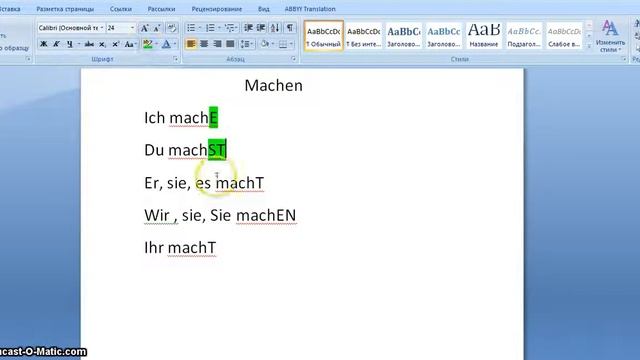Open the Разметка страницы tab
This screenshot has width=640, height=360.
65,9
